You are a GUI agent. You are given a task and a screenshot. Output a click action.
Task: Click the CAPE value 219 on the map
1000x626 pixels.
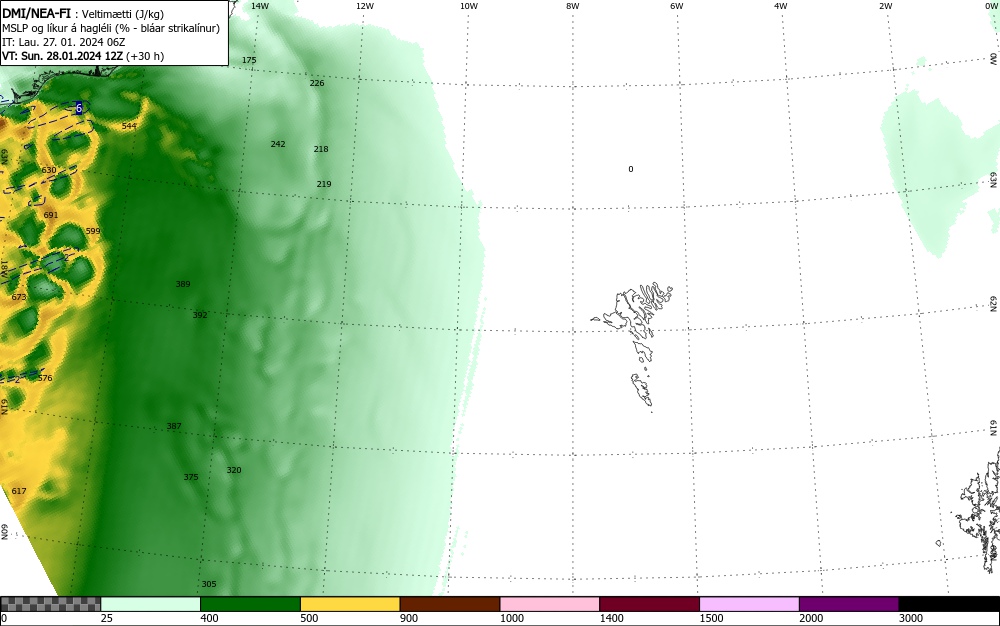click(324, 184)
